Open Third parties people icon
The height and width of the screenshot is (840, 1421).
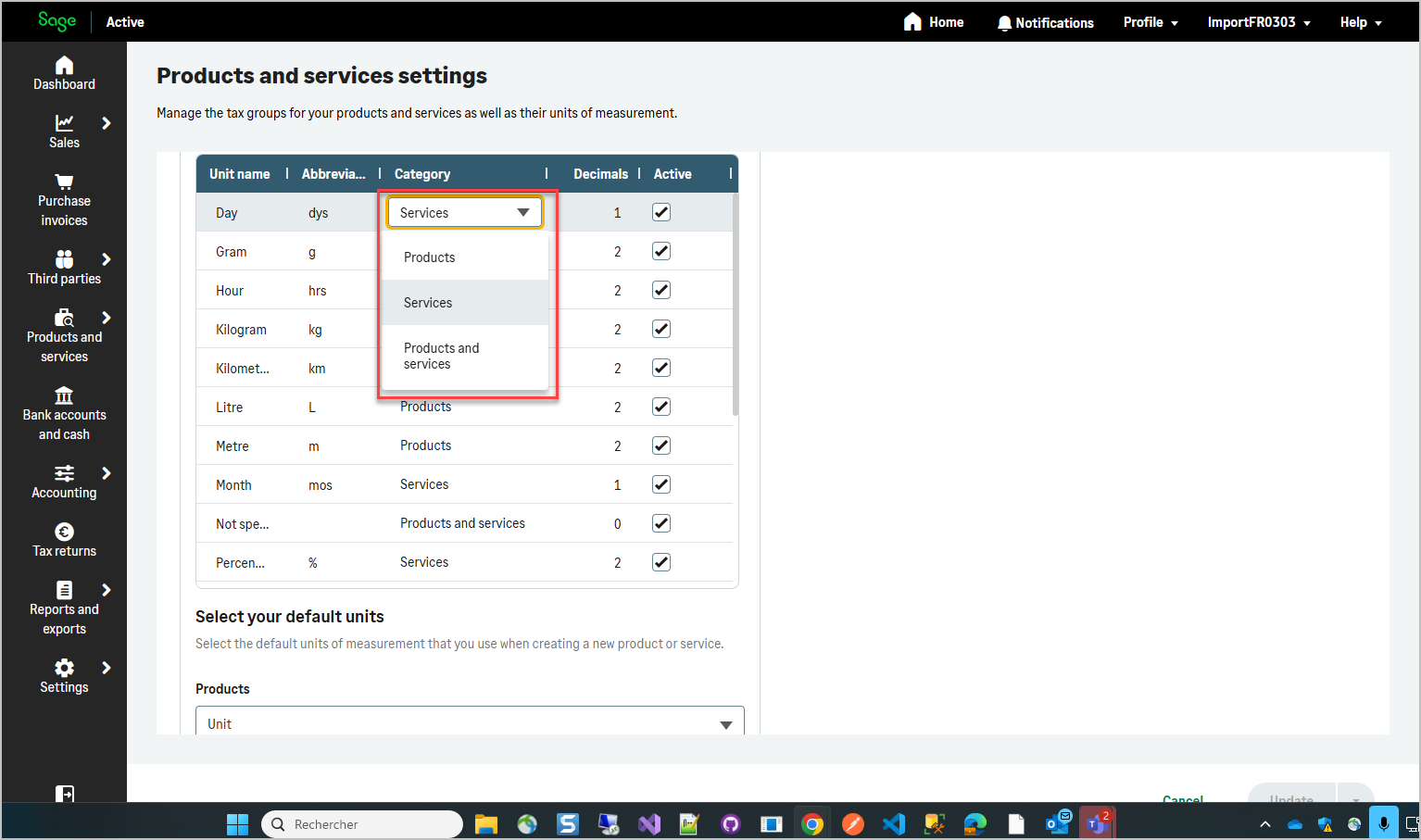pos(64,259)
